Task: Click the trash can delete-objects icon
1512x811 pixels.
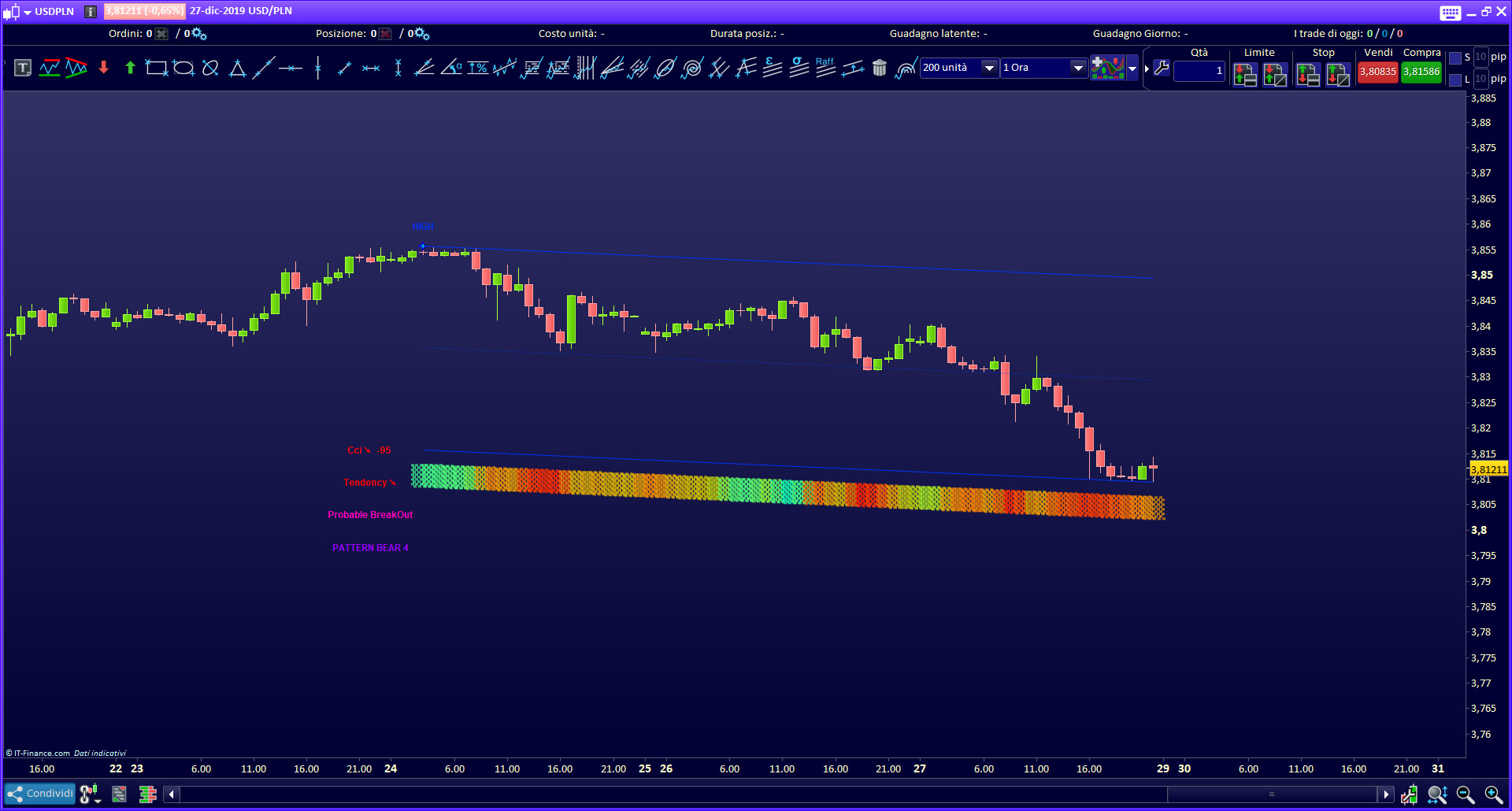Action: [x=880, y=69]
